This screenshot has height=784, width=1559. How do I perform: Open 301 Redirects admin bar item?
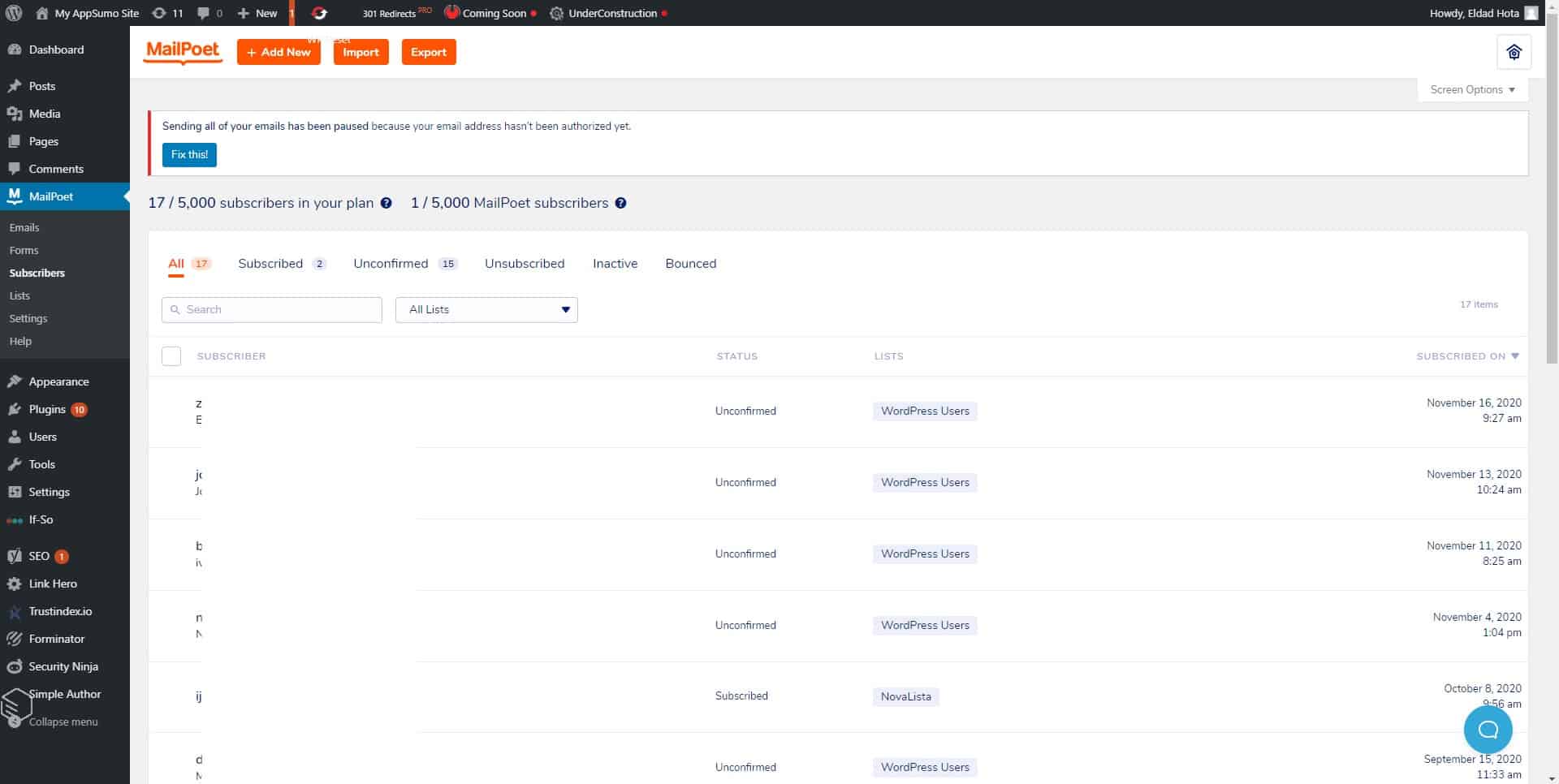click(396, 13)
